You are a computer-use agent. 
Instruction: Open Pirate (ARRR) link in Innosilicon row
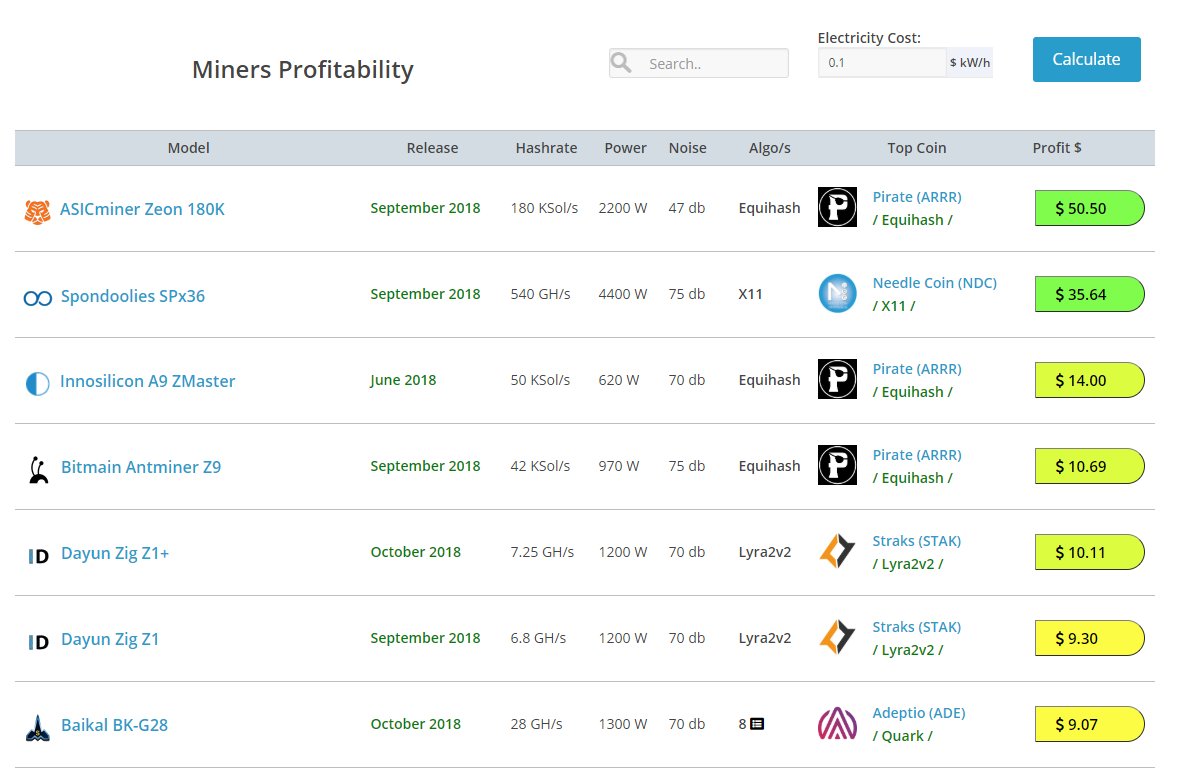pyautogui.click(x=917, y=369)
